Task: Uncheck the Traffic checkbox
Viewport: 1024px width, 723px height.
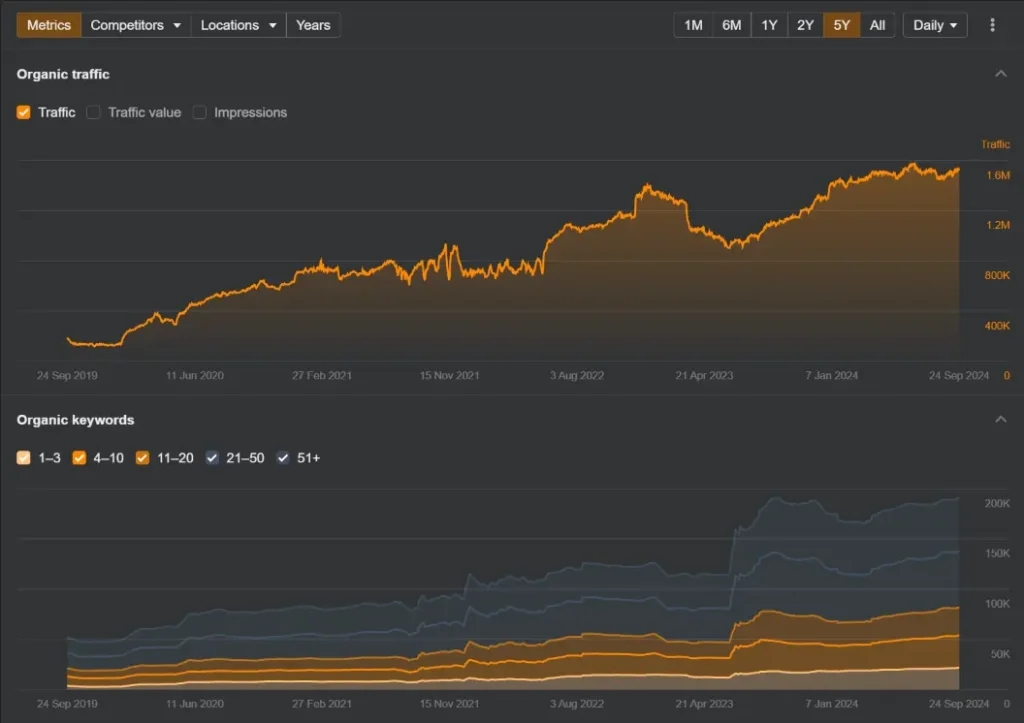Action: click(x=23, y=112)
